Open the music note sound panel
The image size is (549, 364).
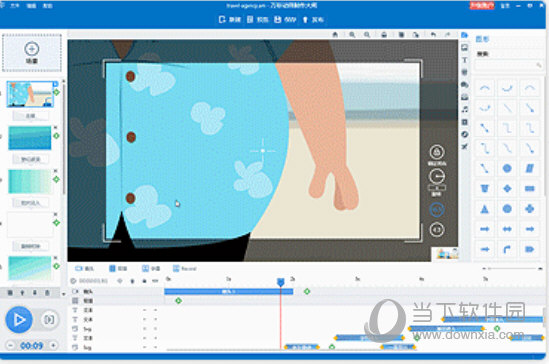[x=465, y=109]
